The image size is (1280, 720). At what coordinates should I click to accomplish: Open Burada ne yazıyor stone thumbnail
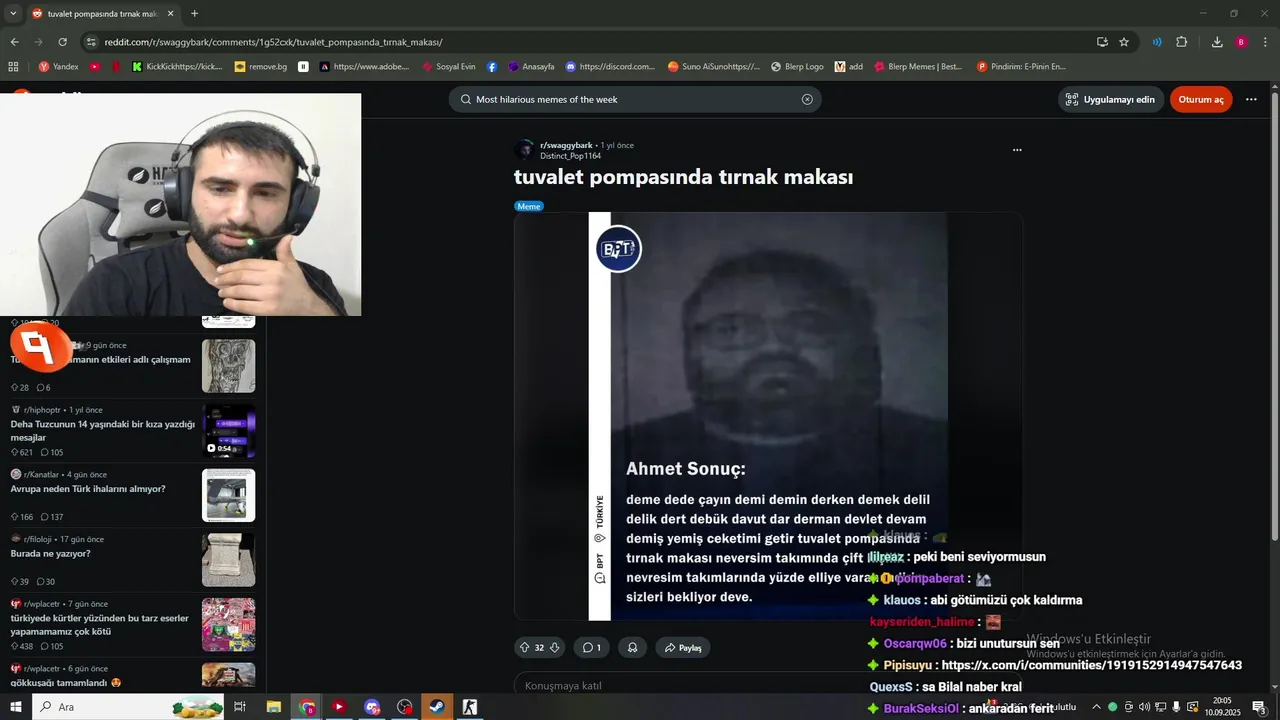[229, 560]
